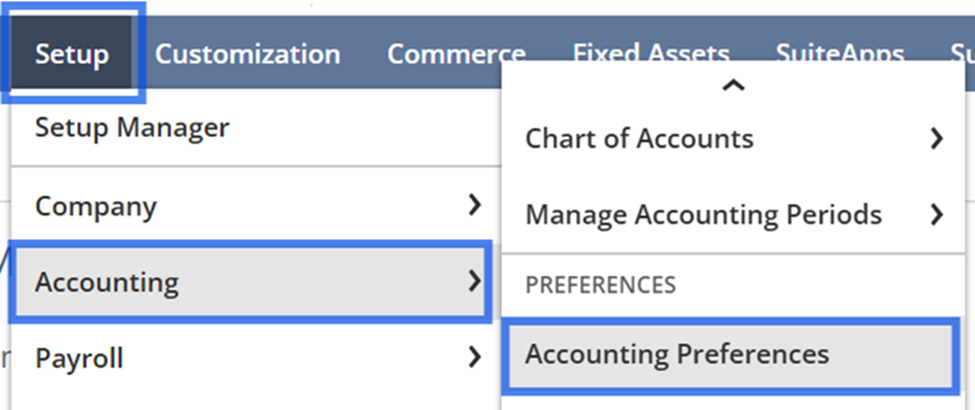The height and width of the screenshot is (410, 975).
Task: Select the SuiteApps menu tab
Action: click(839, 54)
